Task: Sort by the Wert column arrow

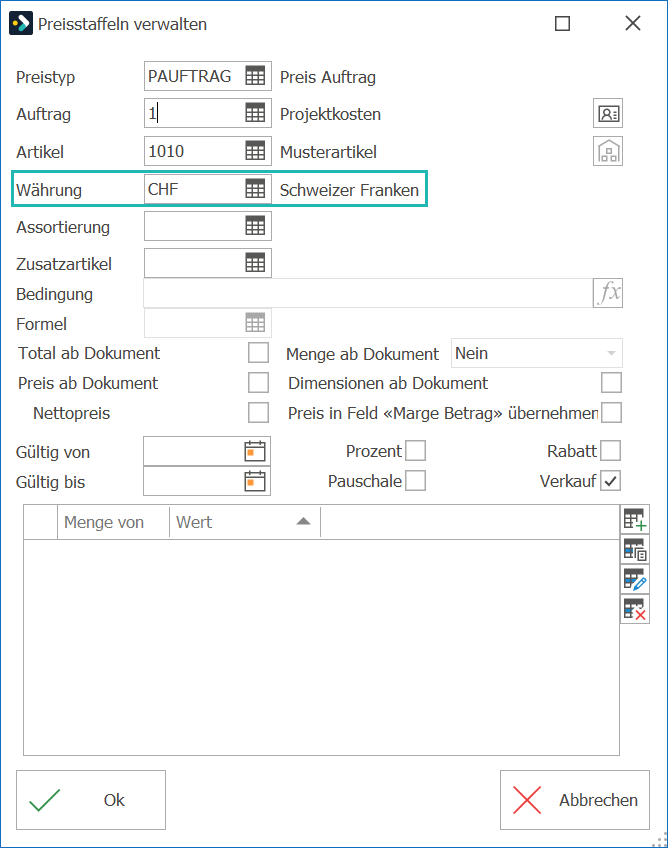Action: 303,521
